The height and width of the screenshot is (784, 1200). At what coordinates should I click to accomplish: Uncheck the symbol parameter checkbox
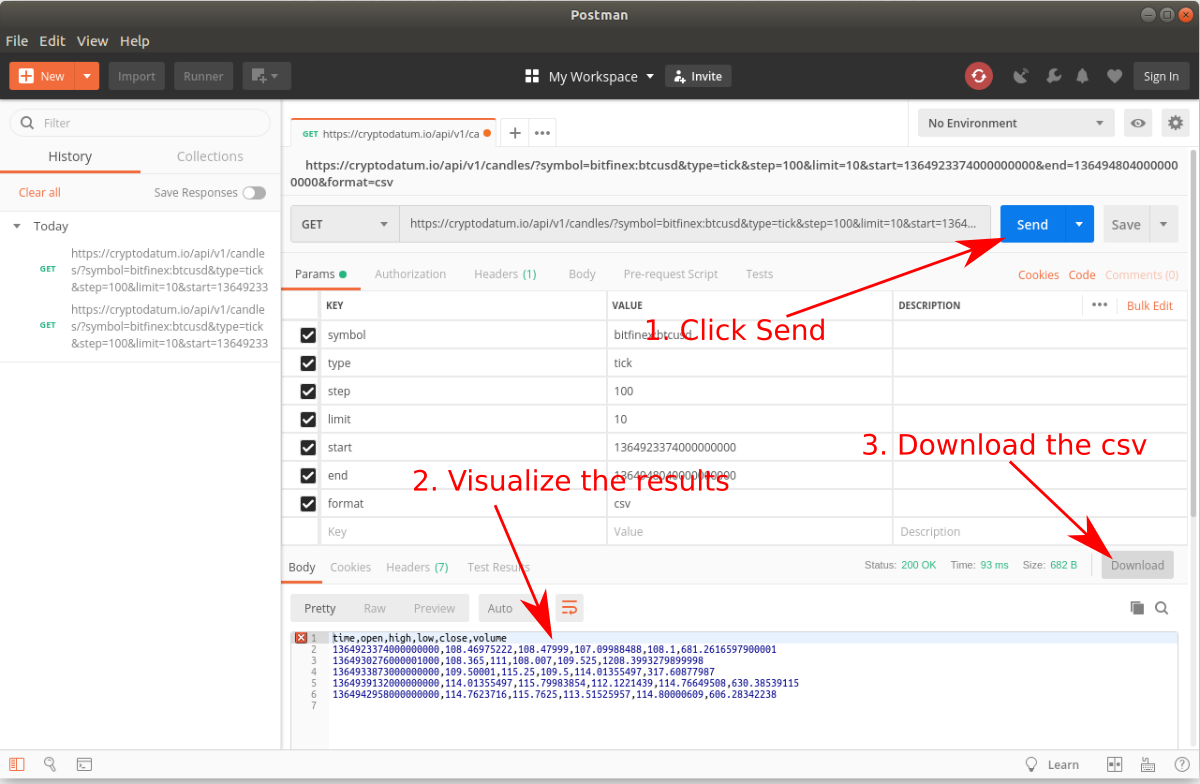308,335
